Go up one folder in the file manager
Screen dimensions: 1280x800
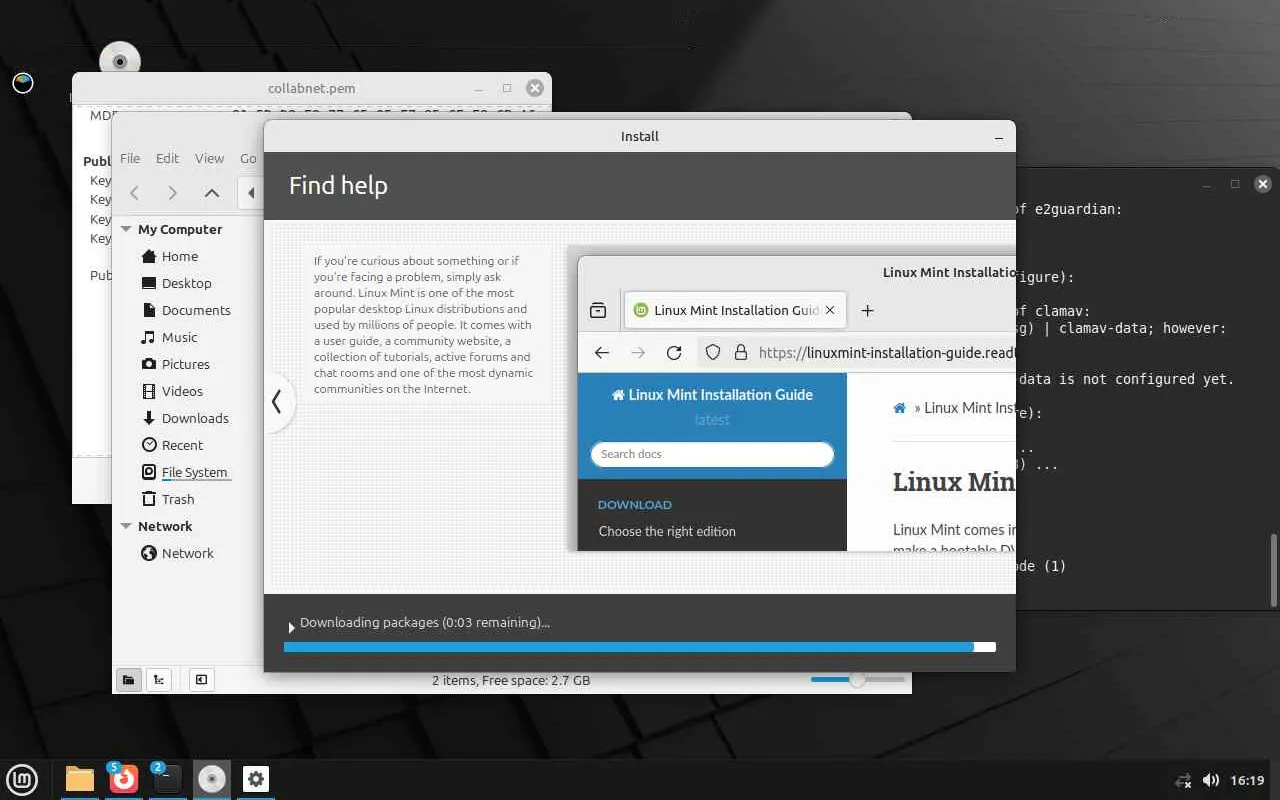pyautogui.click(x=212, y=193)
